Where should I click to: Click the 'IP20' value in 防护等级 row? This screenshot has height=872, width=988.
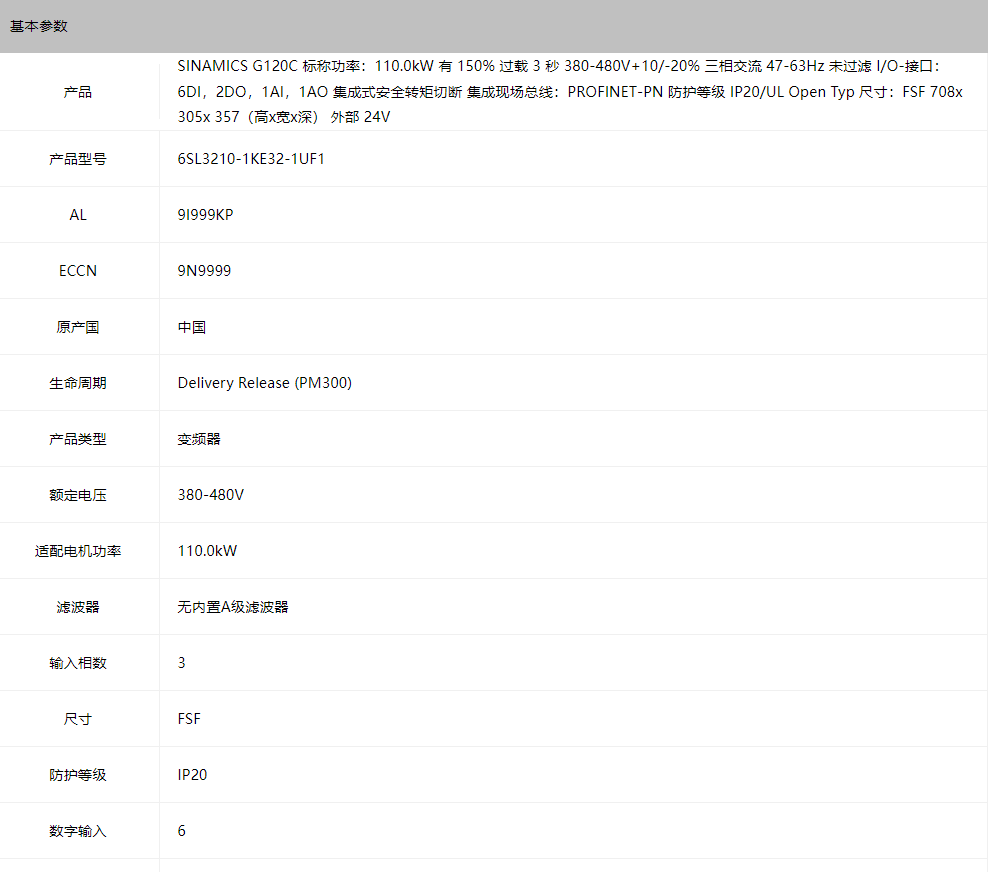coord(192,775)
